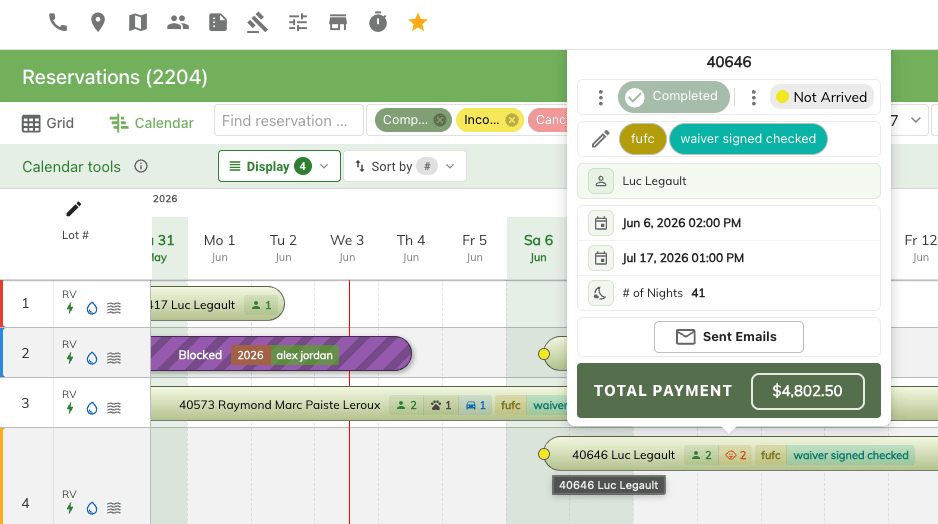Open reservation 40573 Raymond Marc Paiste Leroux
938x524 pixels.
pyautogui.click(x=359, y=405)
